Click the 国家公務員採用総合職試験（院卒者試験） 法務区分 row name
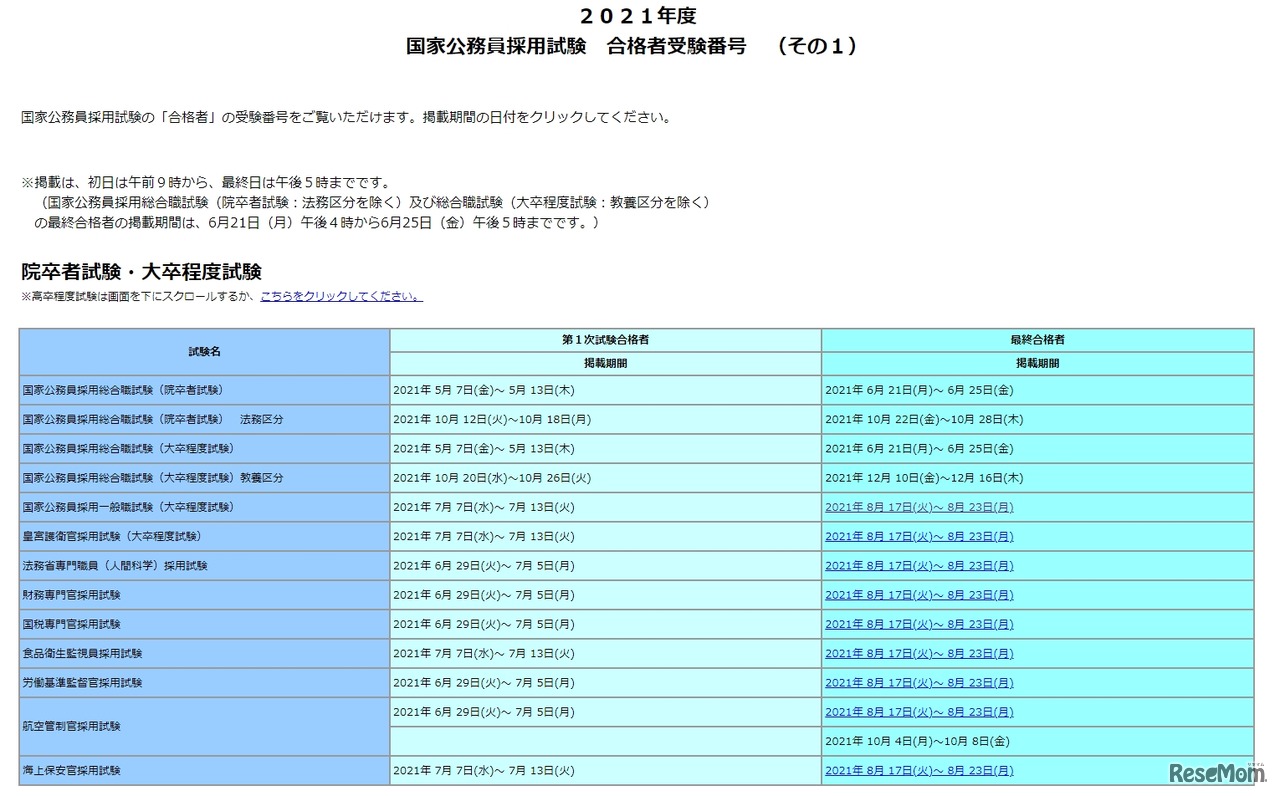 click(x=152, y=420)
